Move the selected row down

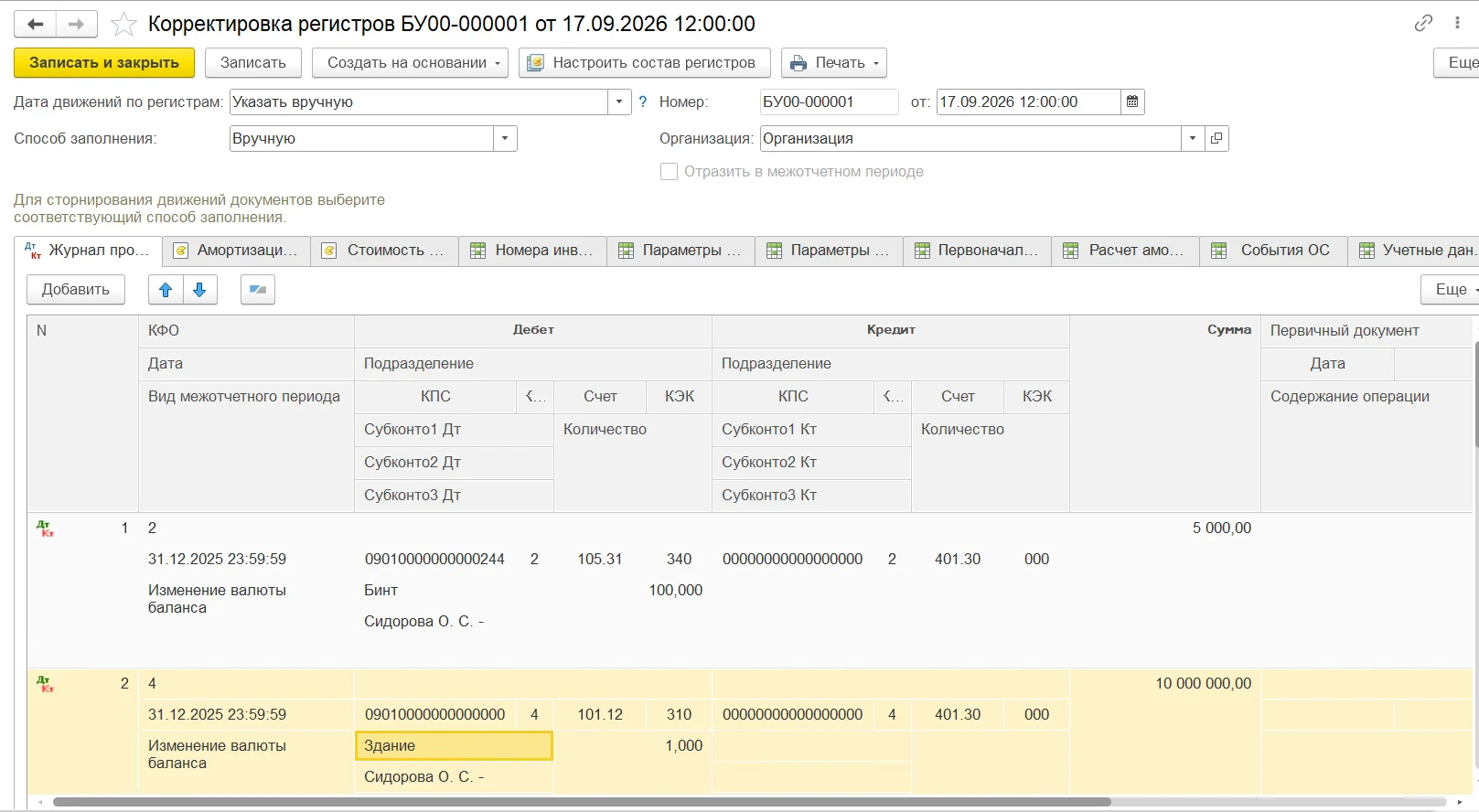point(199,290)
